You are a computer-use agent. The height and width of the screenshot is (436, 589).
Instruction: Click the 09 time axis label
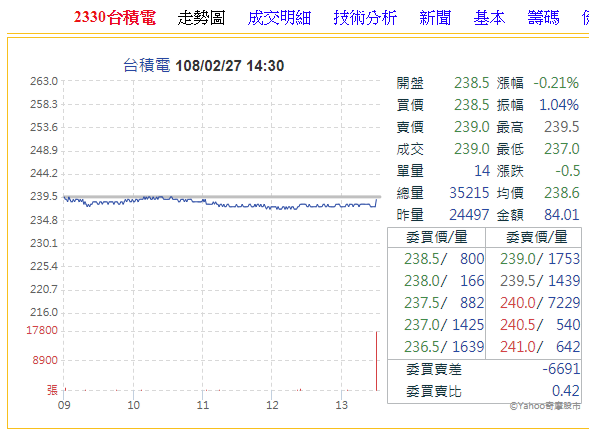(x=64, y=405)
